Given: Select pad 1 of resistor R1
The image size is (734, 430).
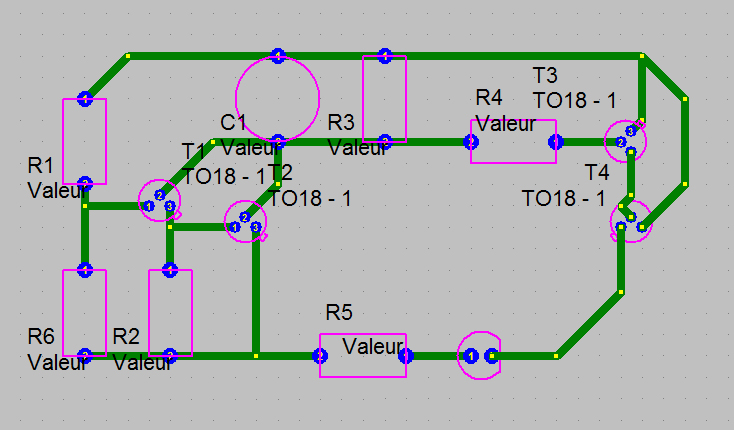Looking at the screenshot, I should [x=85, y=99].
